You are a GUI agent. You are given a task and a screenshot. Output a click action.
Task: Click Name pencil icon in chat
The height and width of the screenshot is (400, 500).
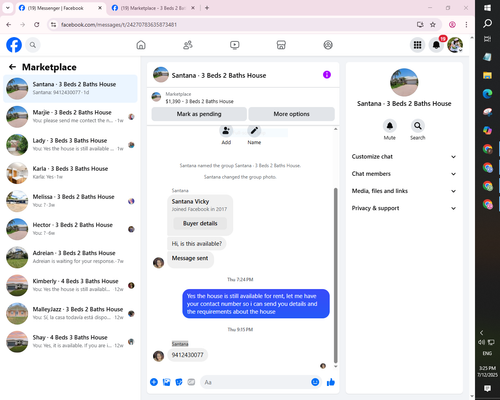tap(254, 131)
